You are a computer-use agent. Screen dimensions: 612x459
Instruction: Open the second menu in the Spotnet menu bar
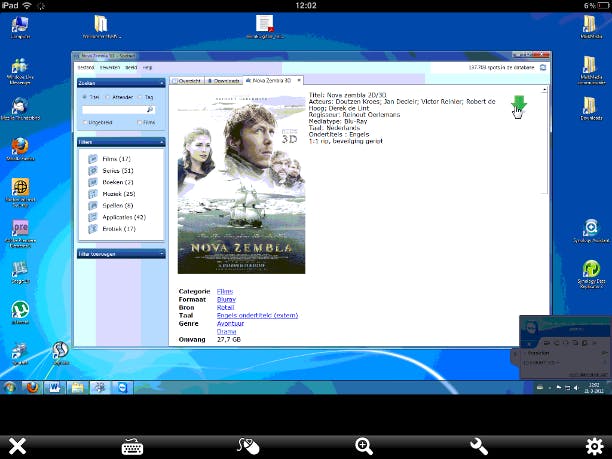click(x=110, y=68)
